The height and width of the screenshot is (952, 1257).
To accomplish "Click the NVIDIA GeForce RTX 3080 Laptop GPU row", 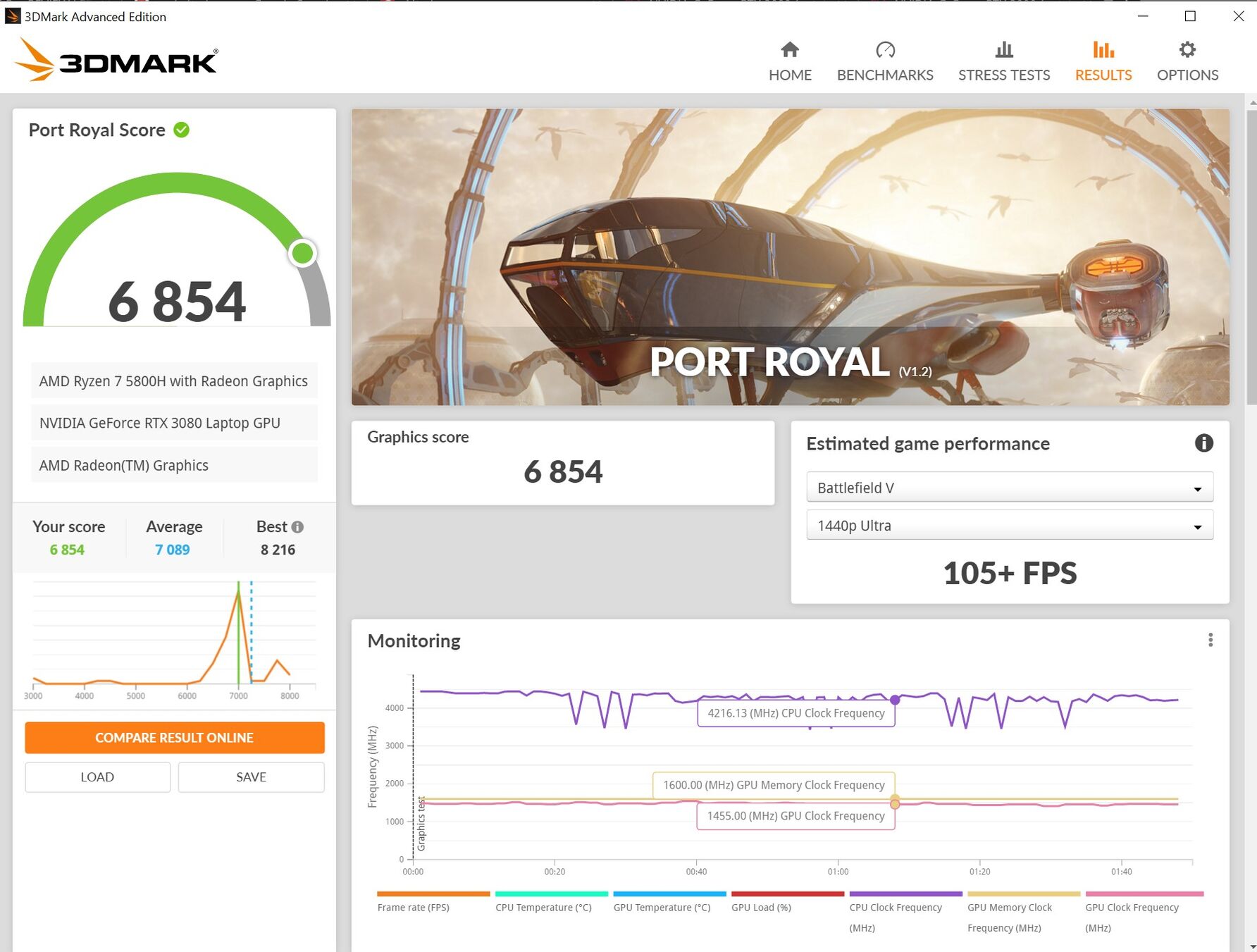I will point(174,423).
